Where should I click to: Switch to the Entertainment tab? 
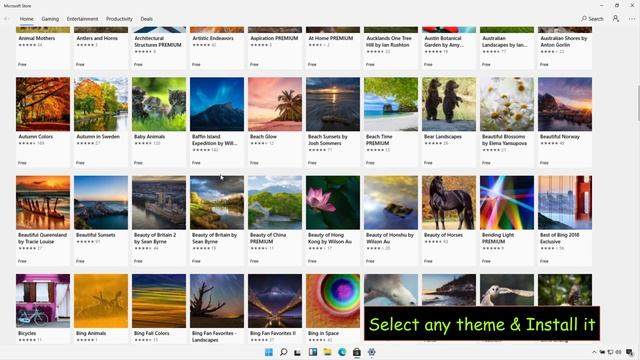coord(82,19)
